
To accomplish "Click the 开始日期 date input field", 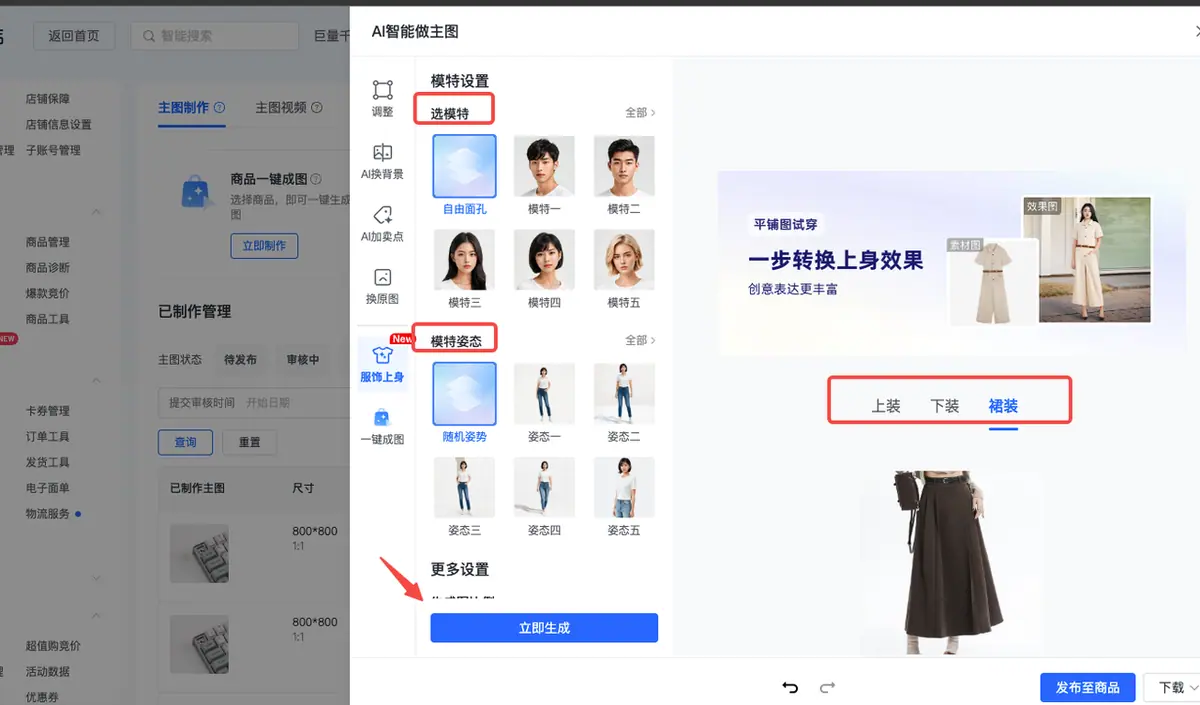I will point(268,403).
